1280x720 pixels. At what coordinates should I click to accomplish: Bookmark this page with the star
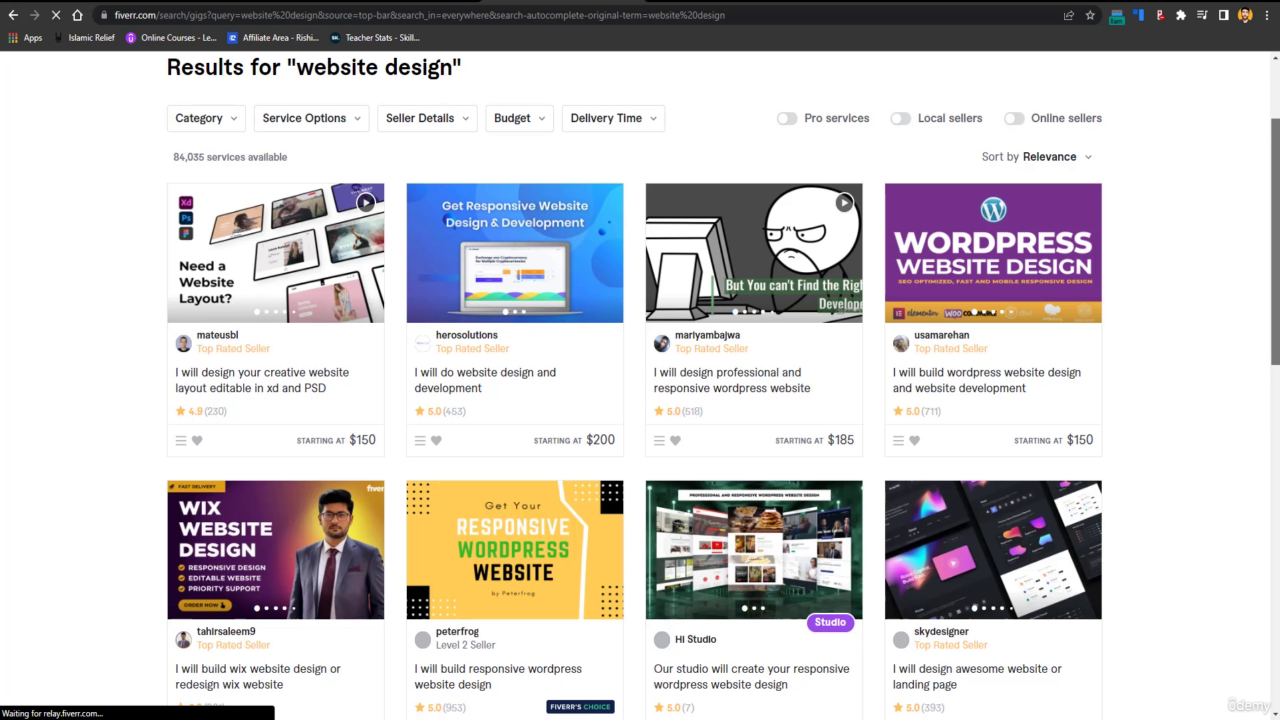1090,15
